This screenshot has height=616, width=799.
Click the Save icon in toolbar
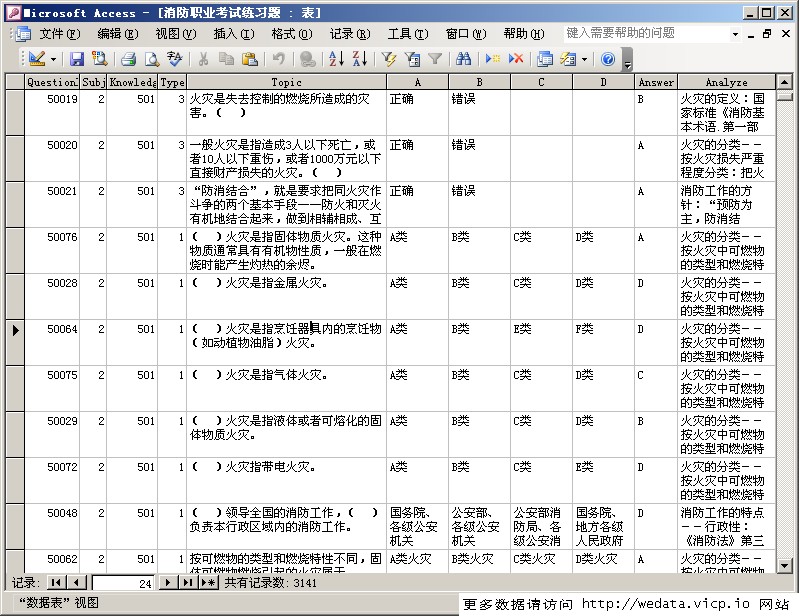(76, 59)
